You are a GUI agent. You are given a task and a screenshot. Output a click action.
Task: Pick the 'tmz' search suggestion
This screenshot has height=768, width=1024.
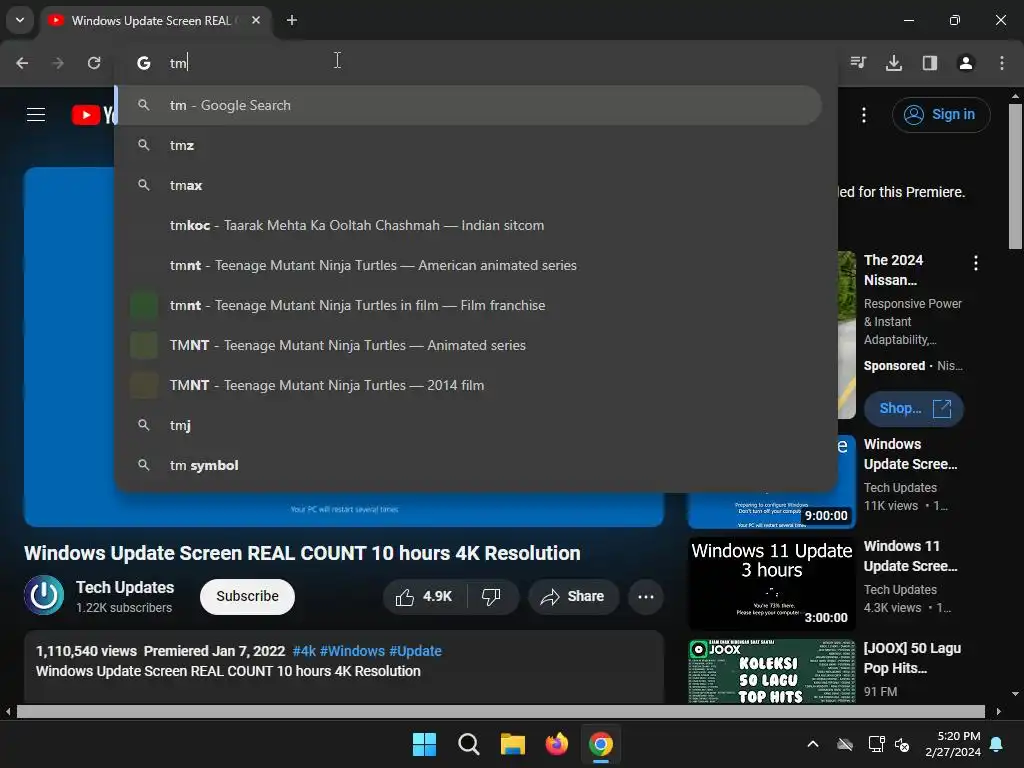click(468, 145)
